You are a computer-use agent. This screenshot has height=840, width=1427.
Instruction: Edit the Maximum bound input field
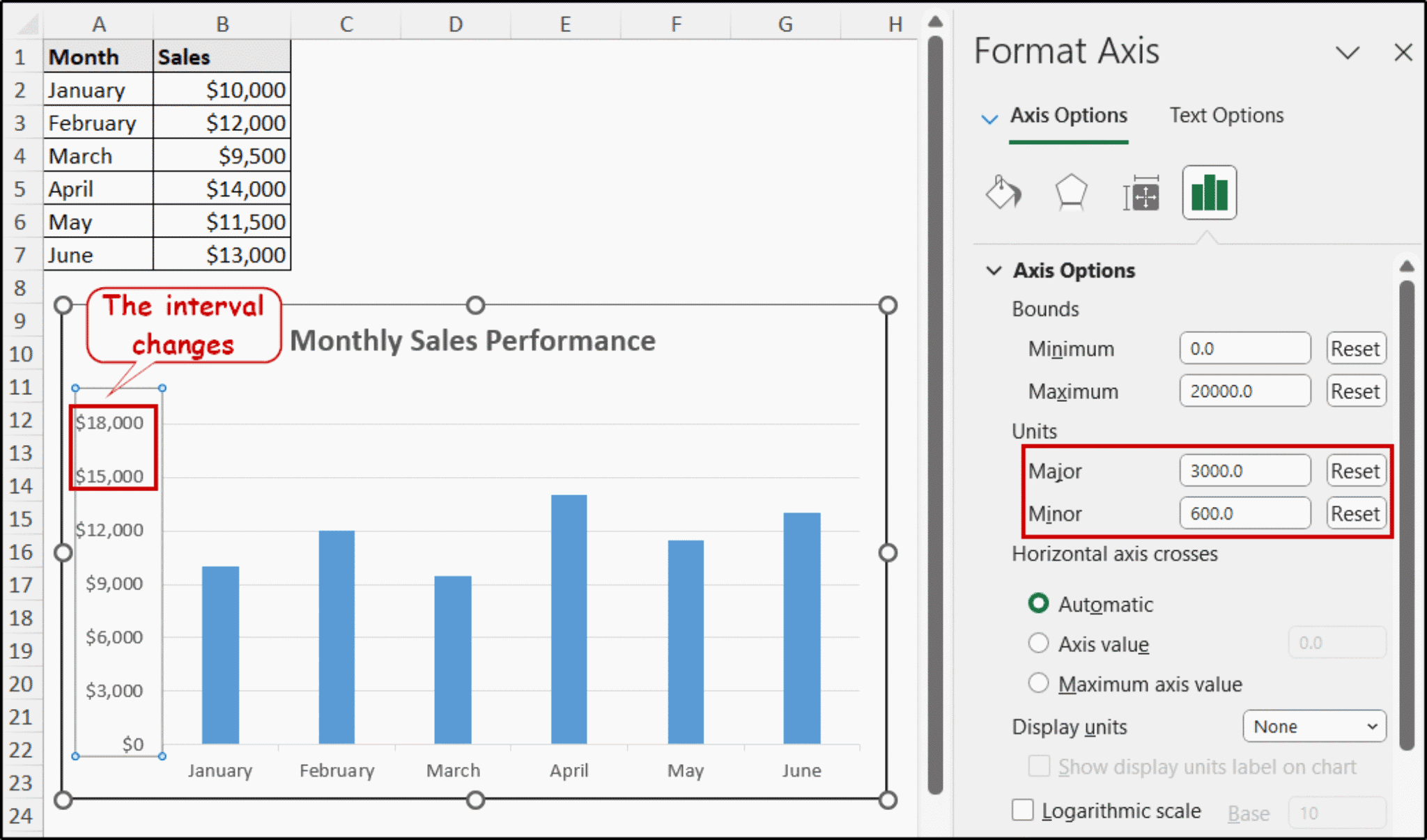[1244, 391]
